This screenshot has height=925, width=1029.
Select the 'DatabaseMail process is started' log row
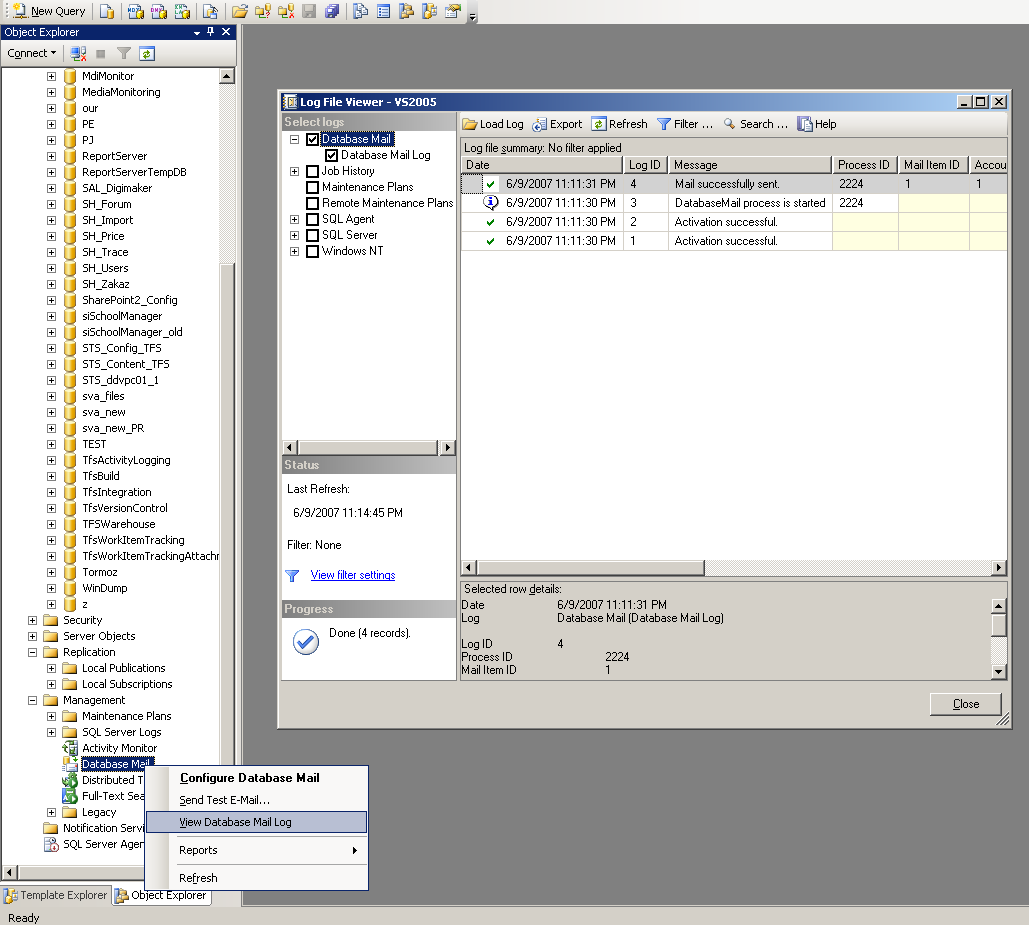coord(734,203)
